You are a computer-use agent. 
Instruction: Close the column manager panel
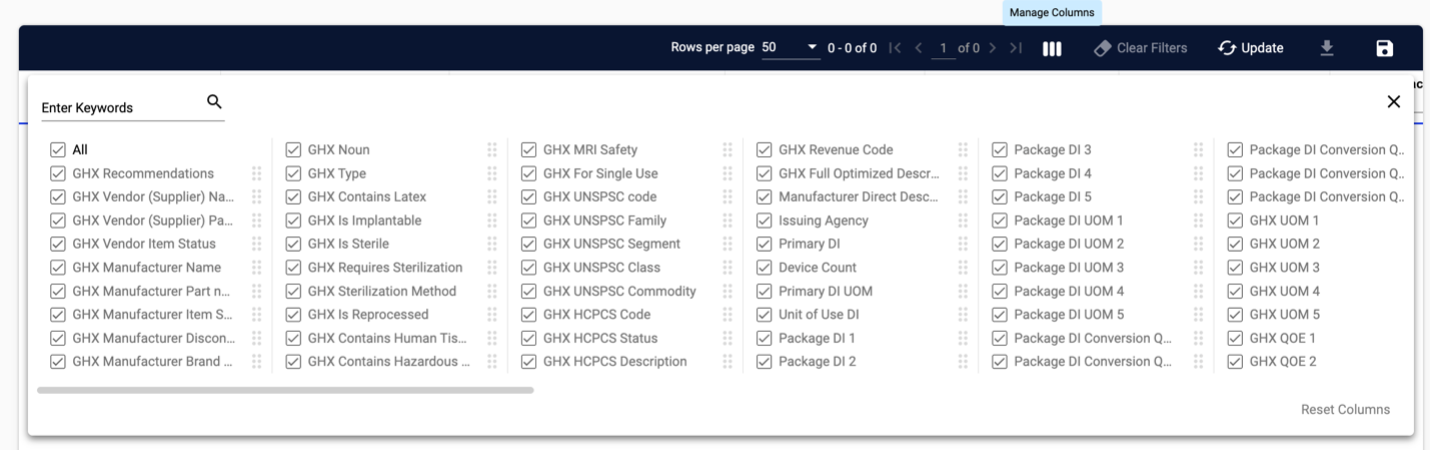[1393, 102]
